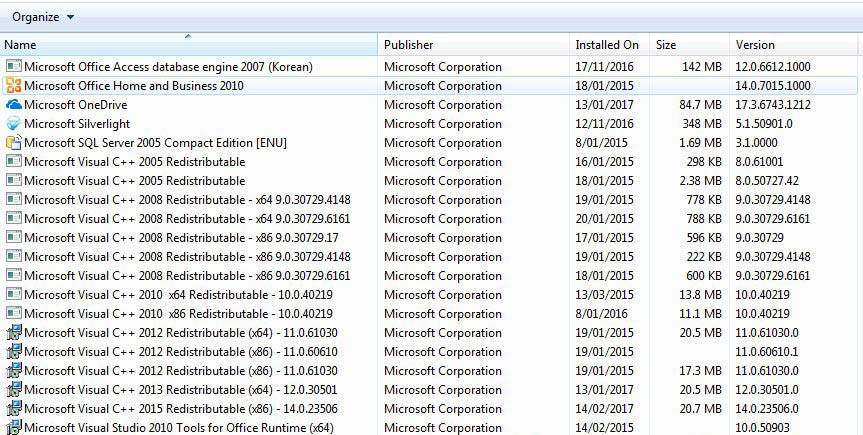Click the SQL Server 2005 Compact Edition icon
The height and width of the screenshot is (435, 863).
14,143
